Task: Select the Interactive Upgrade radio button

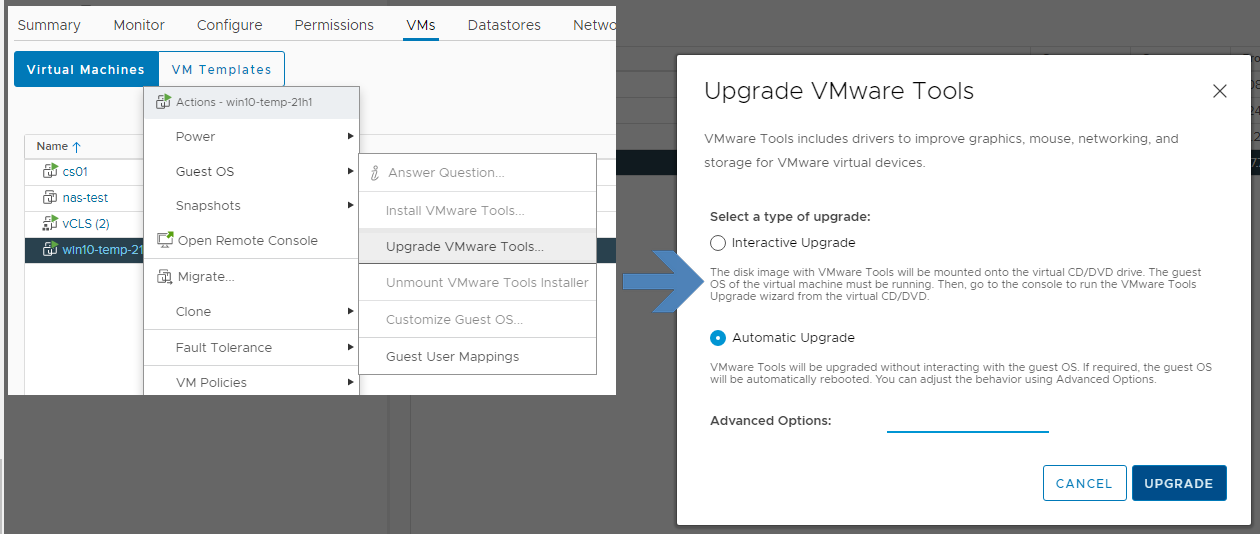Action: (717, 243)
